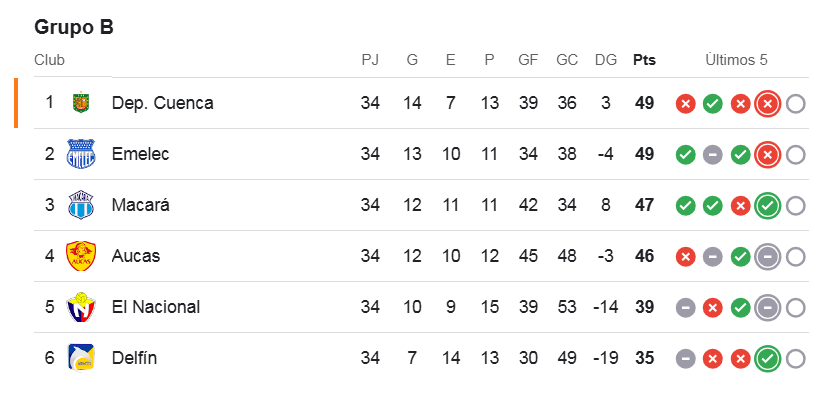Image resolution: width=830 pixels, height=407 pixels.
Task: Click the Emelec club crest
Action: coord(80,154)
